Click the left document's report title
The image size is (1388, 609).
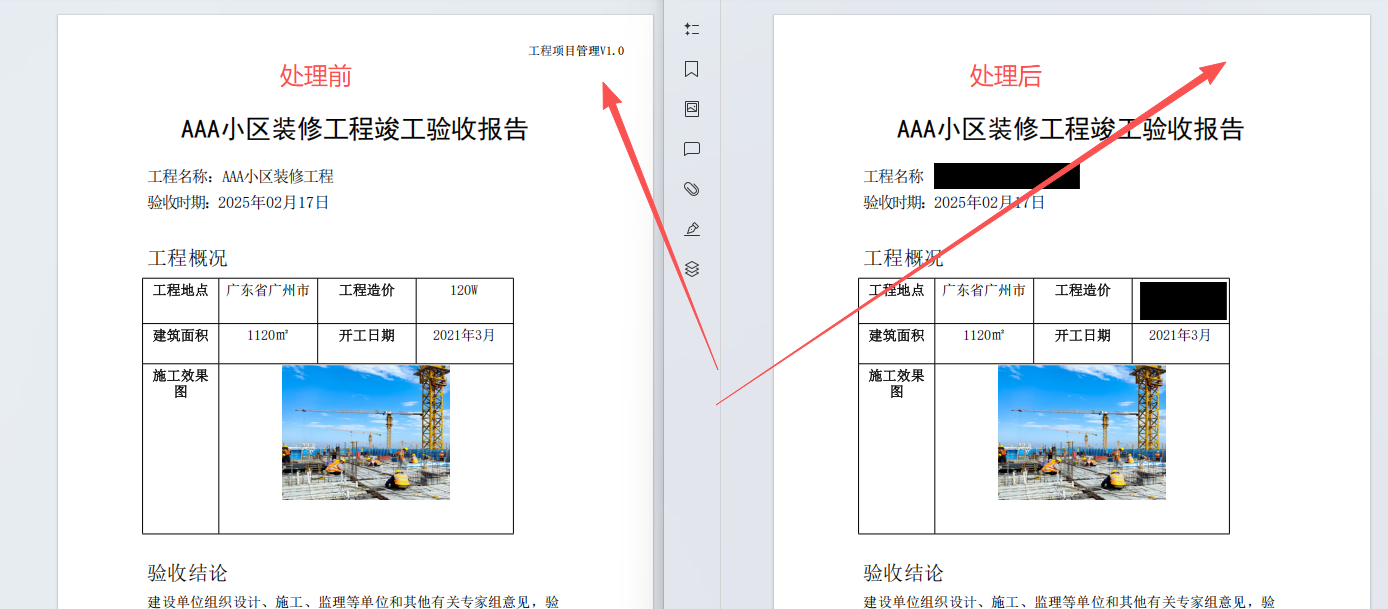355,129
